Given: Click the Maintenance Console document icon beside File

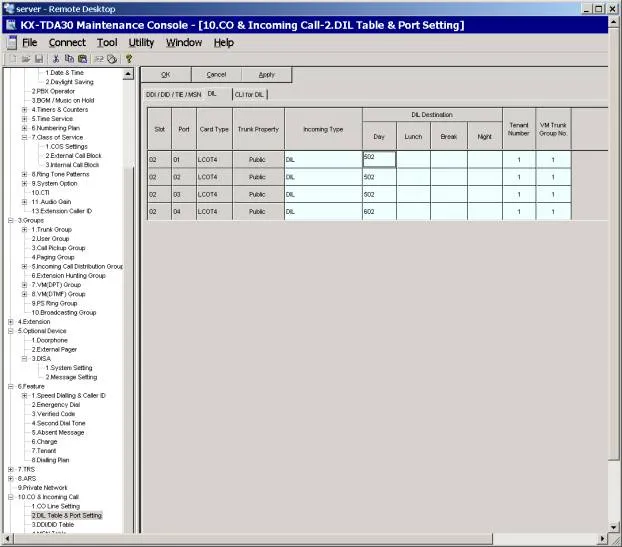Looking at the screenshot, I should click(x=12, y=42).
